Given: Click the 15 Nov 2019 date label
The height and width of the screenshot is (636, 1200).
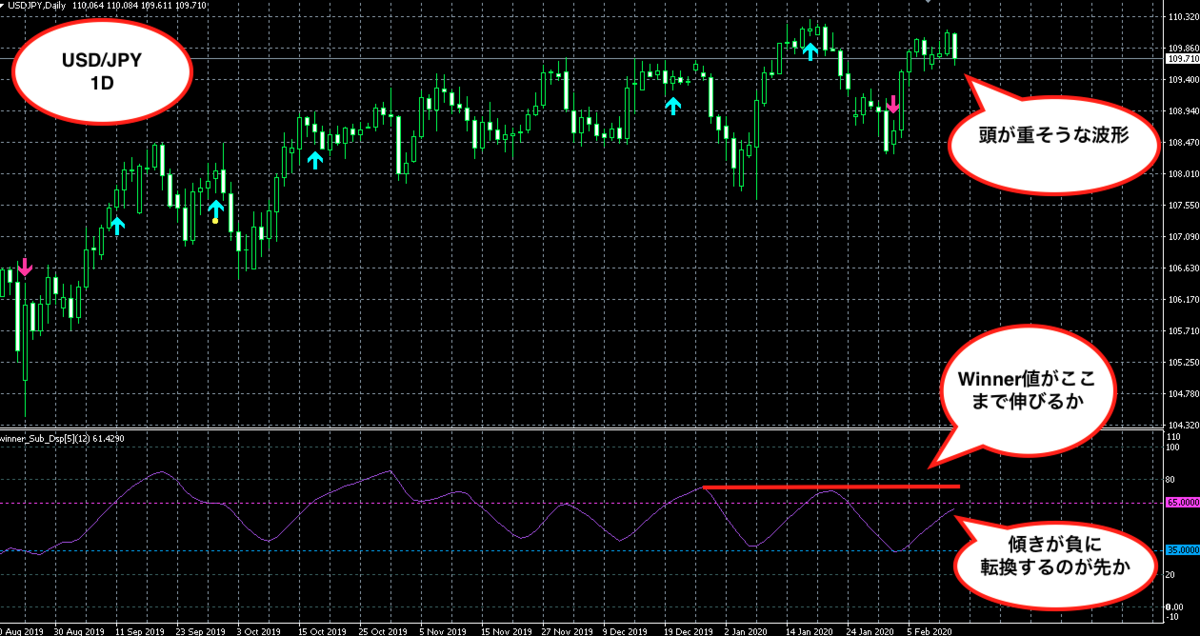Looking at the screenshot, I should (507, 631).
